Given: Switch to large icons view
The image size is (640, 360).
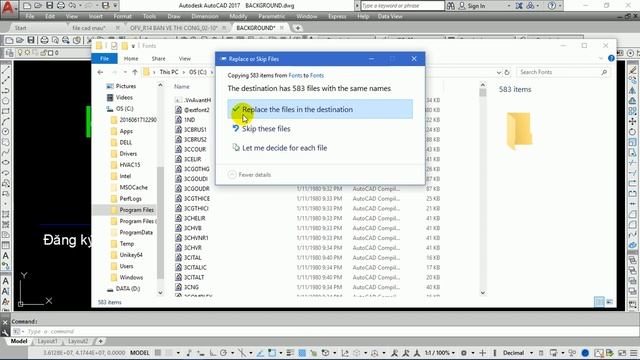Looking at the screenshot, I should click(610, 302).
